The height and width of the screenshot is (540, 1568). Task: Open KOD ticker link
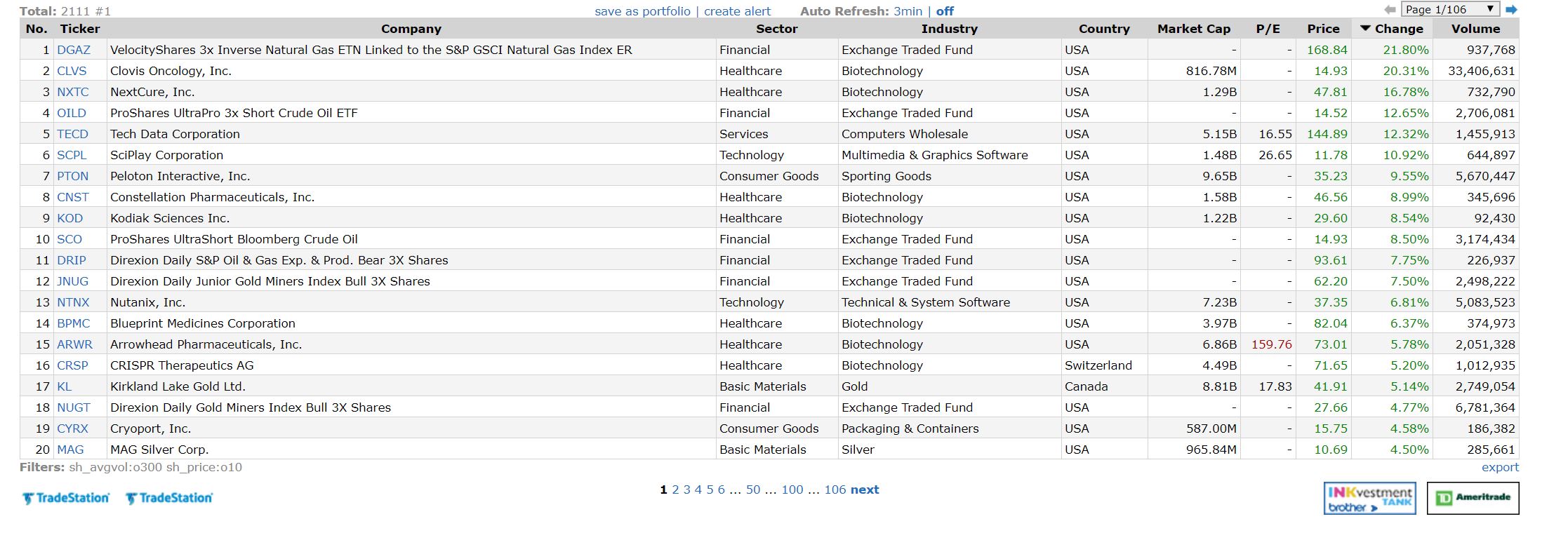tap(69, 218)
